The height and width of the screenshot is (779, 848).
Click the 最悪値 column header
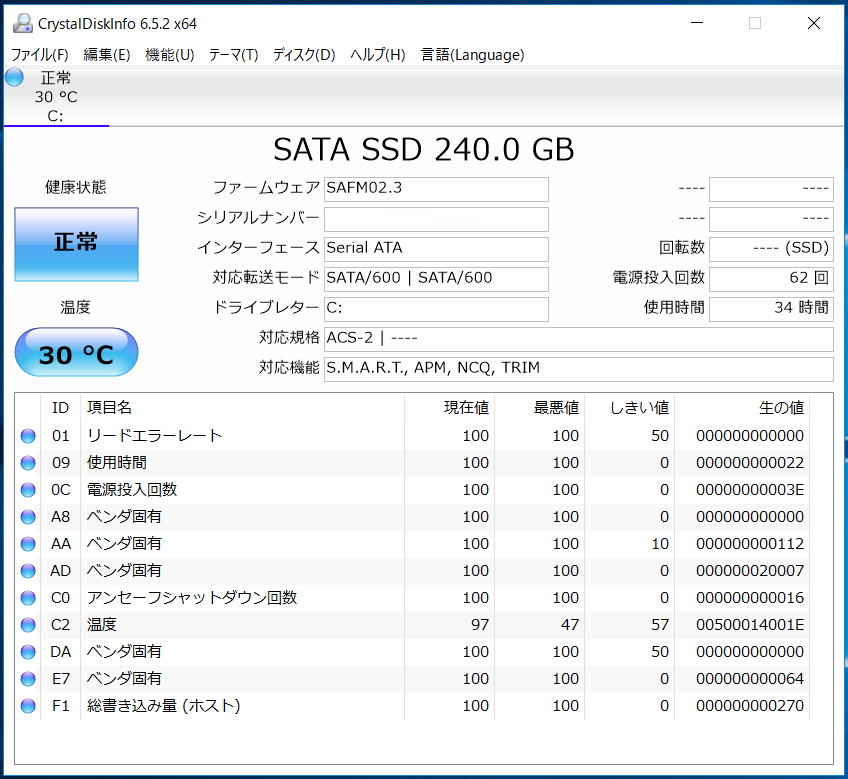(x=539, y=407)
